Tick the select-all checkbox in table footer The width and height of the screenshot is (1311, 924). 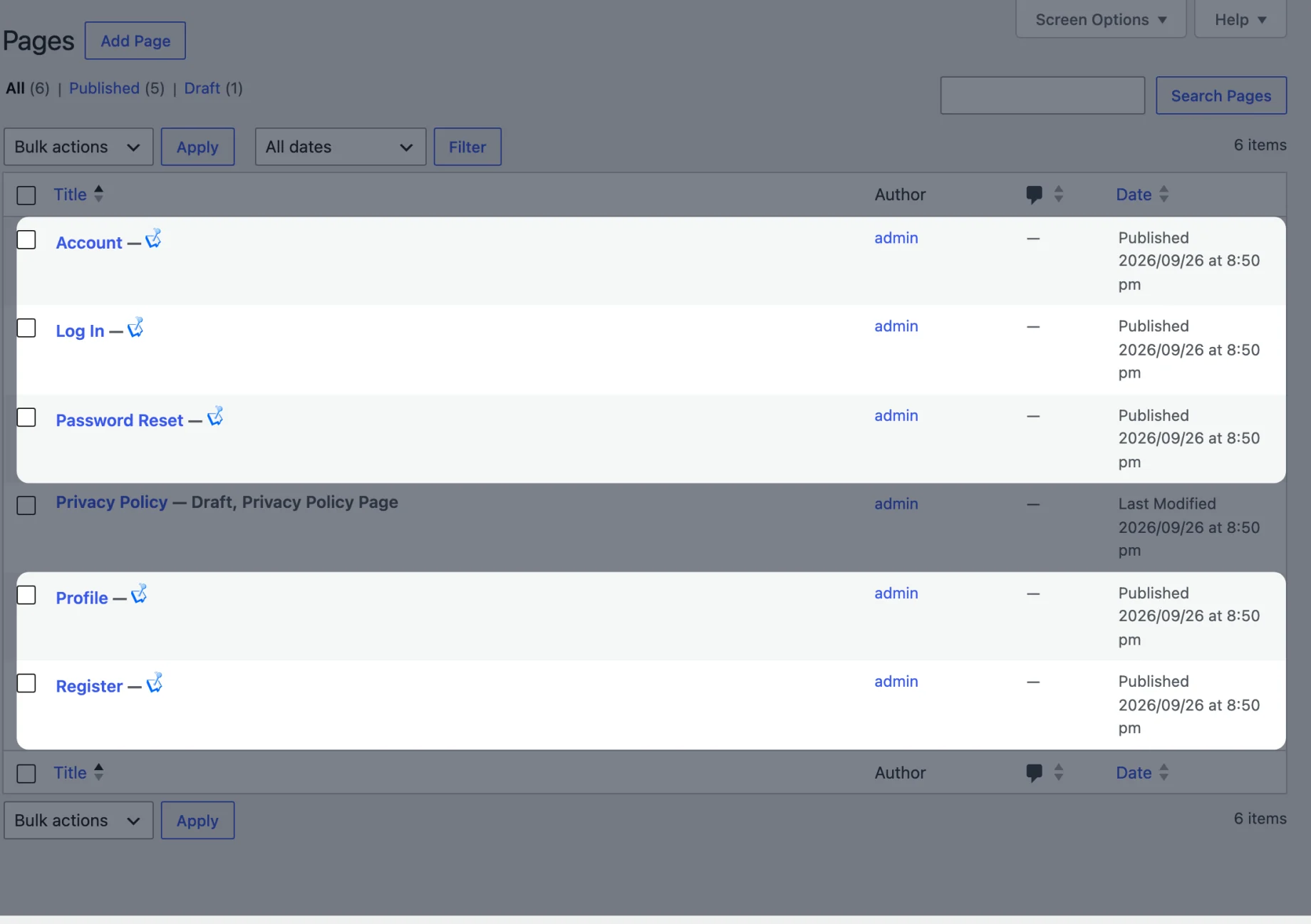pyautogui.click(x=26, y=774)
